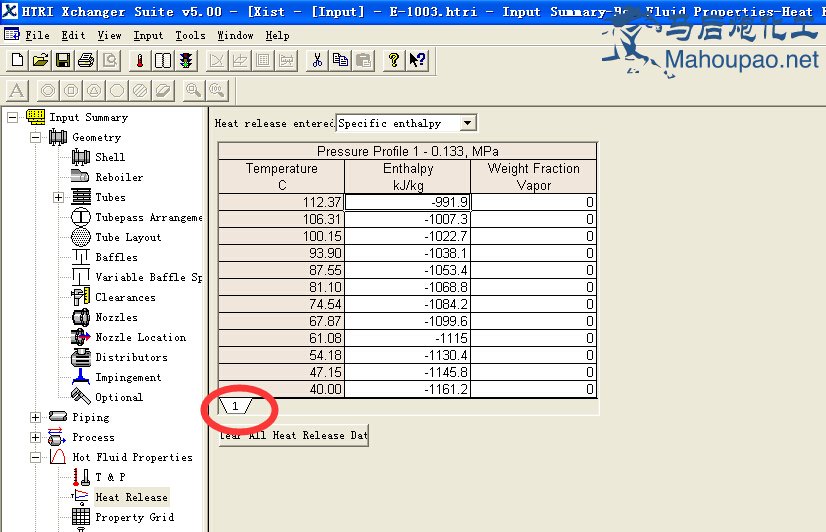
Task: Open help with the question mark icon
Action: (x=394, y=61)
